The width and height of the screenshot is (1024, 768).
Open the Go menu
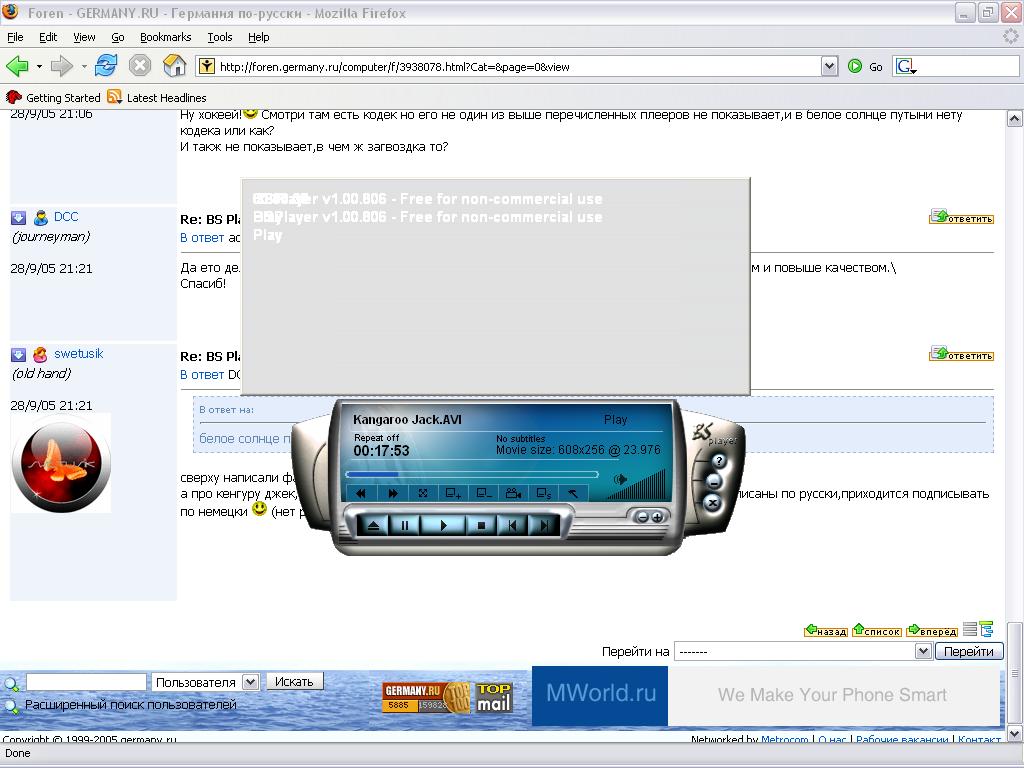[x=118, y=37]
